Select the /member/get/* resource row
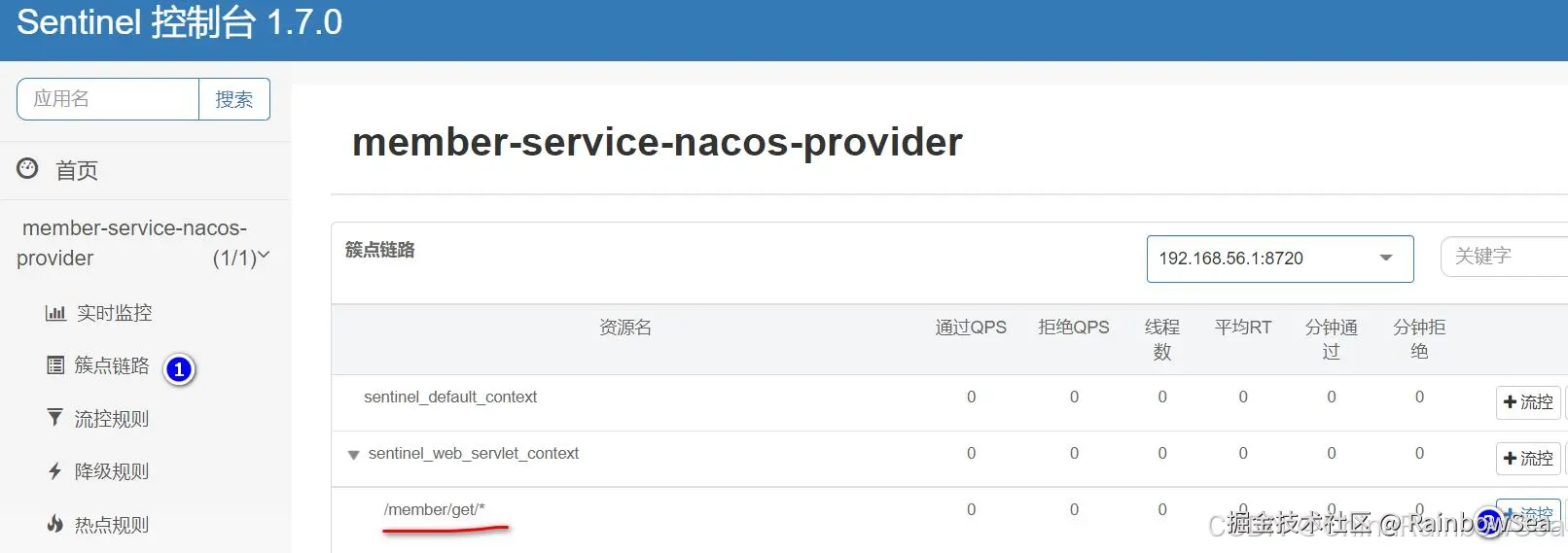This screenshot has width=1568, height=553. [x=434, y=510]
